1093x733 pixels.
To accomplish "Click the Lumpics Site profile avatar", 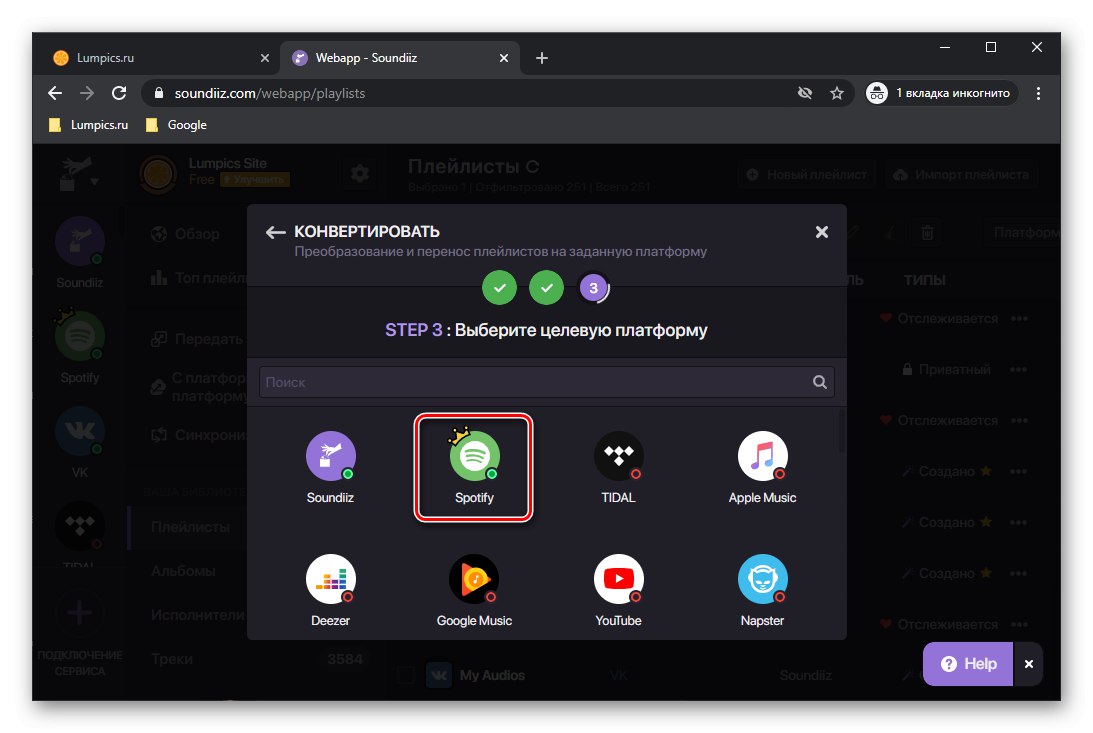I will [158, 174].
